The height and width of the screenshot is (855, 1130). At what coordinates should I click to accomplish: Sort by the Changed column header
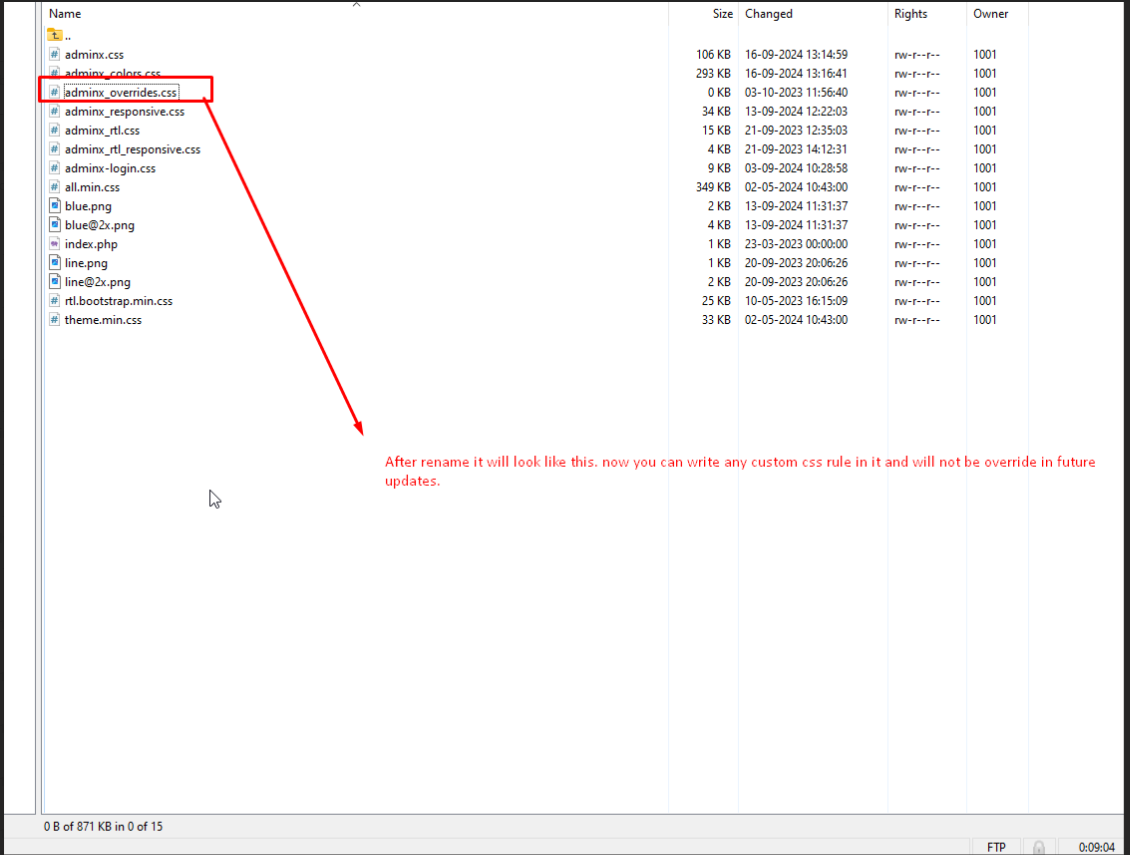point(768,14)
